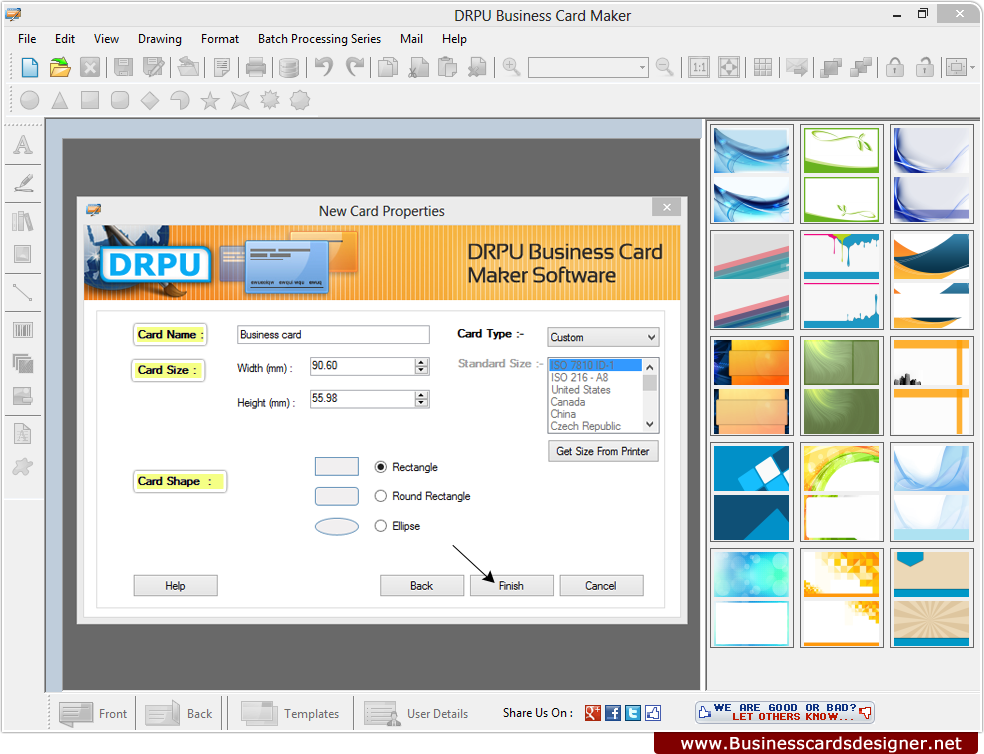Click the lock toolbar icon
984x754 pixels.
(895, 67)
